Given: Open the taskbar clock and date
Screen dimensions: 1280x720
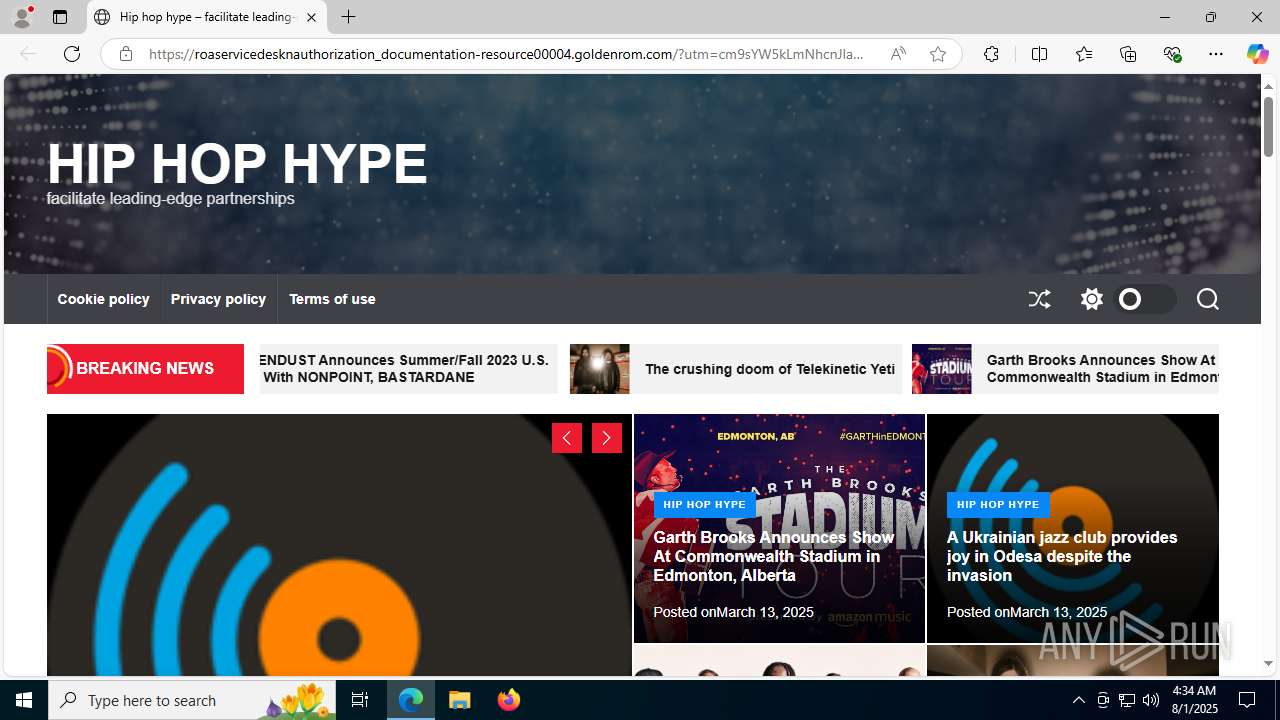Looking at the screenshot, I should 1193,700.
